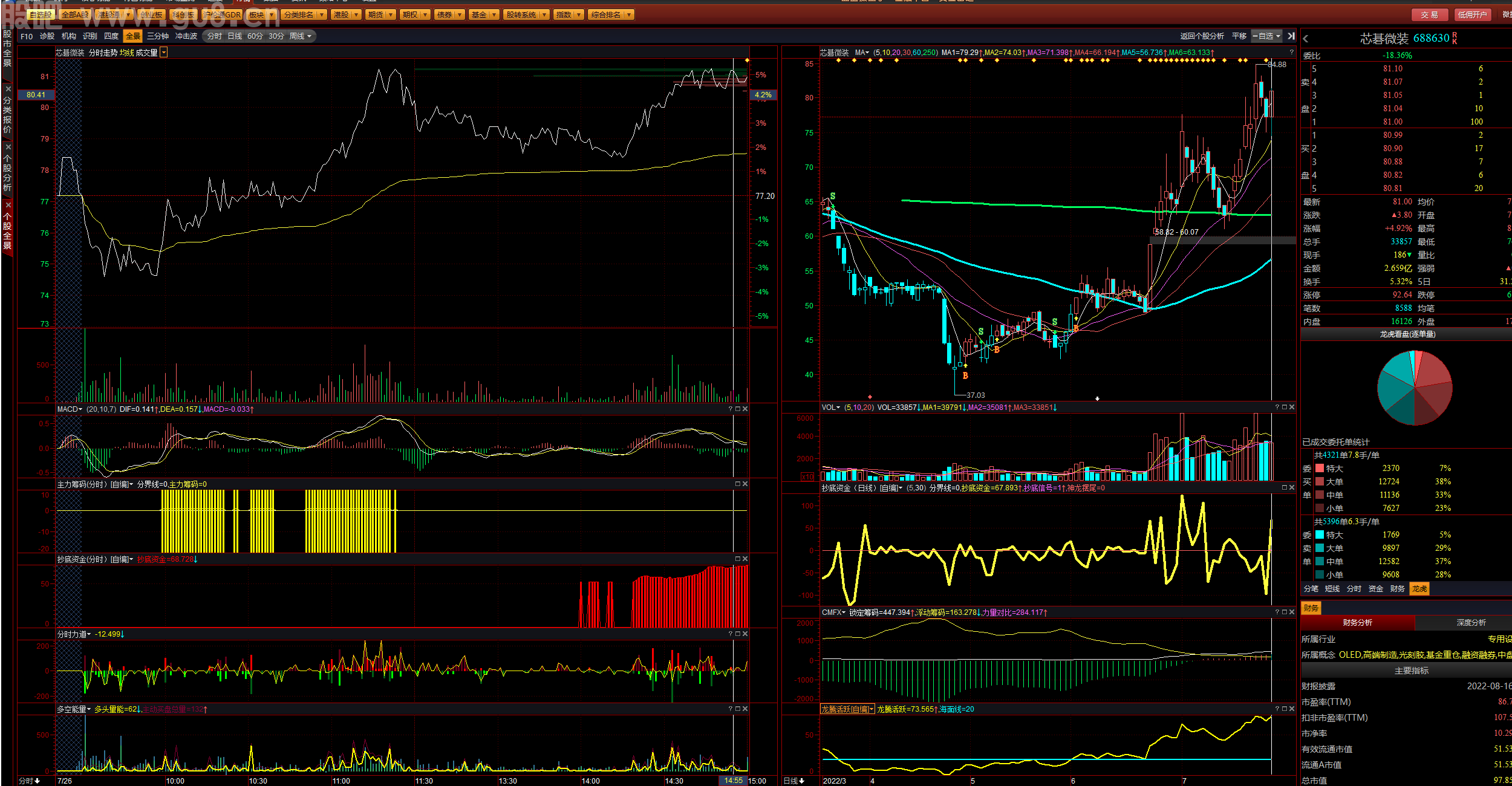Click 返回个股分析 link
This screenshot has width=1512, height=786.
tap(1202, 36)
